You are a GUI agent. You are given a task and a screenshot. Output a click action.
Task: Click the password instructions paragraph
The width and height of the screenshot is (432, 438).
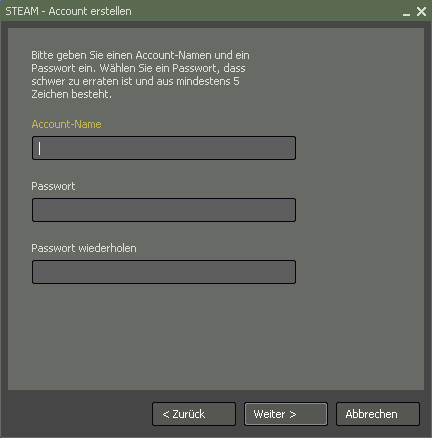[x=140, y=74]
